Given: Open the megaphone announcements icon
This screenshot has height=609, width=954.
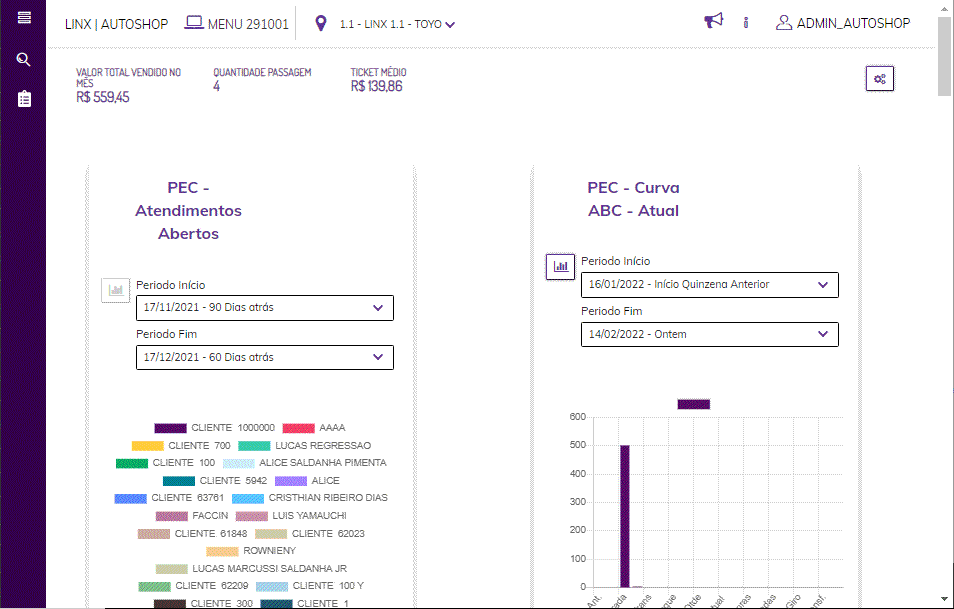Looking at the screenshot, I should point(714,21).
